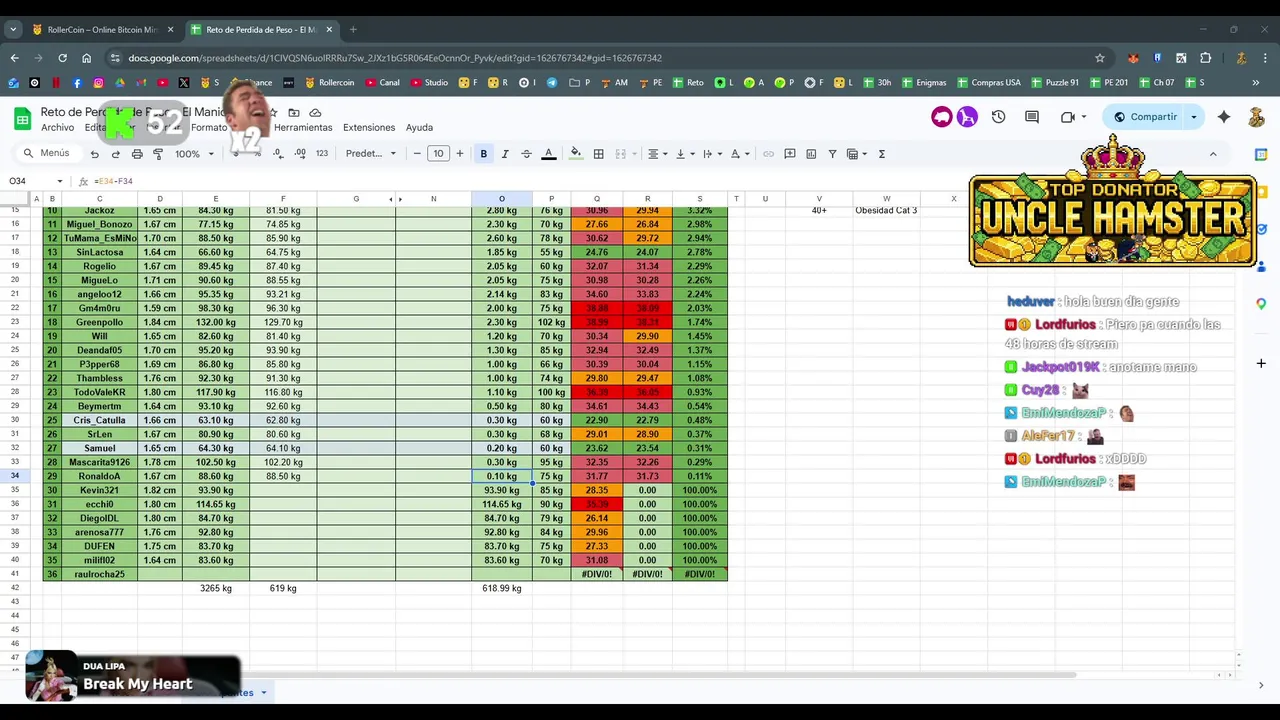1280x720 pixels.
Task: Click the Insert chart icon
Action: (x=811, y=154)
